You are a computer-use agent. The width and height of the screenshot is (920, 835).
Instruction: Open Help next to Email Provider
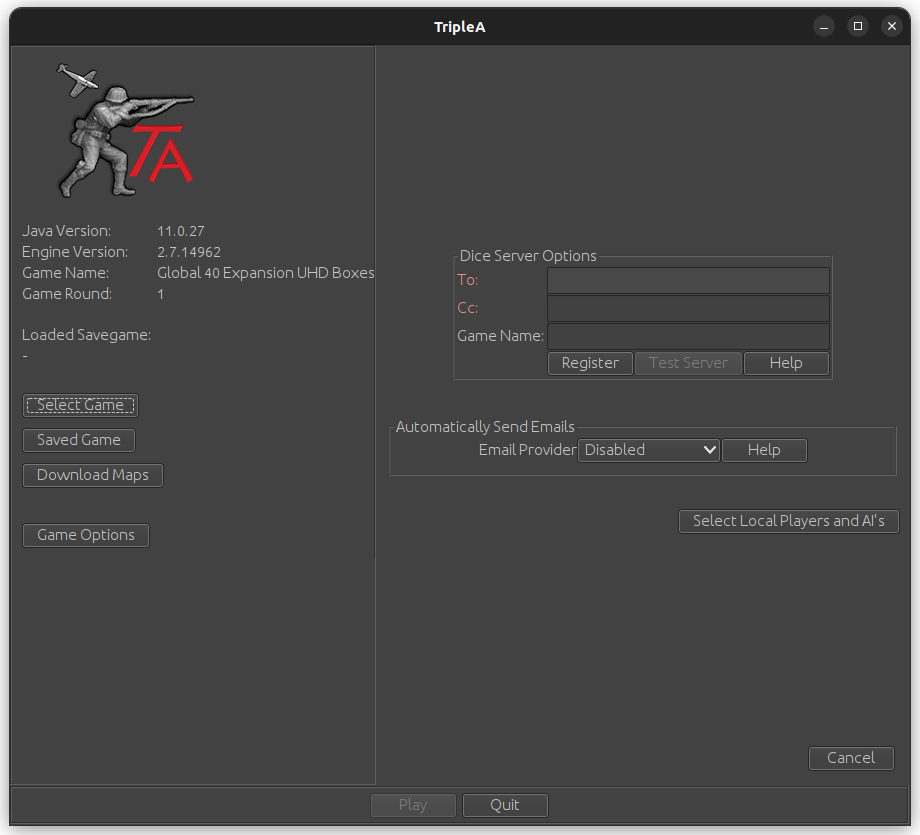click(x=764, y=450)
